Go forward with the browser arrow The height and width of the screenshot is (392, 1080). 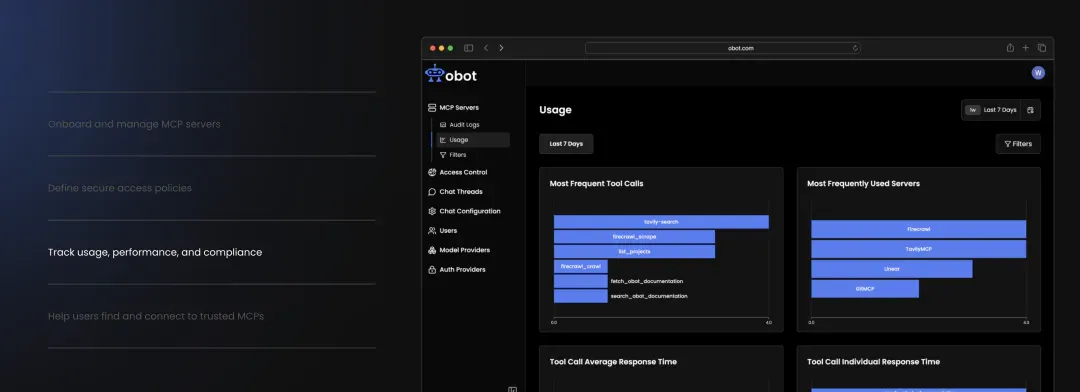click(501, 48)
